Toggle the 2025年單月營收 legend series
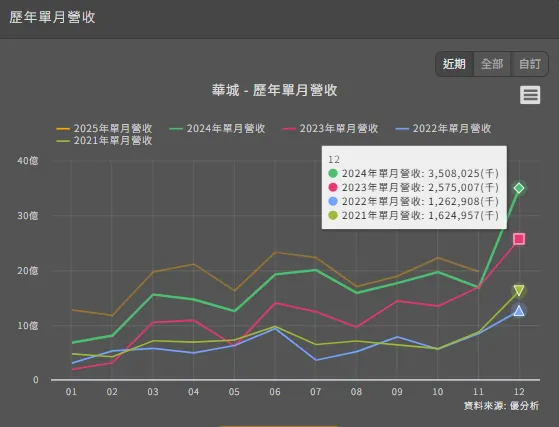Screen dimensions: 559x427 (104, 128)
